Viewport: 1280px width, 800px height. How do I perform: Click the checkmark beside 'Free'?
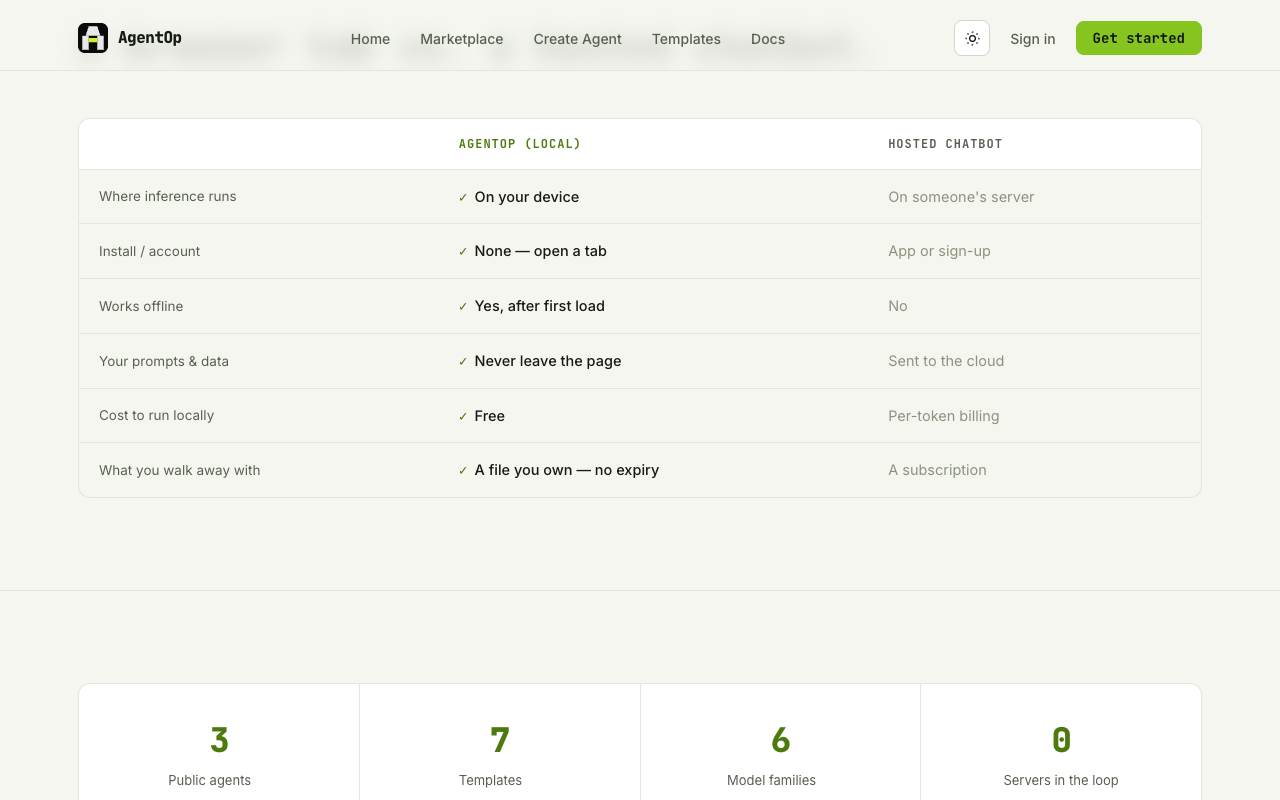[x=463, y=416]
